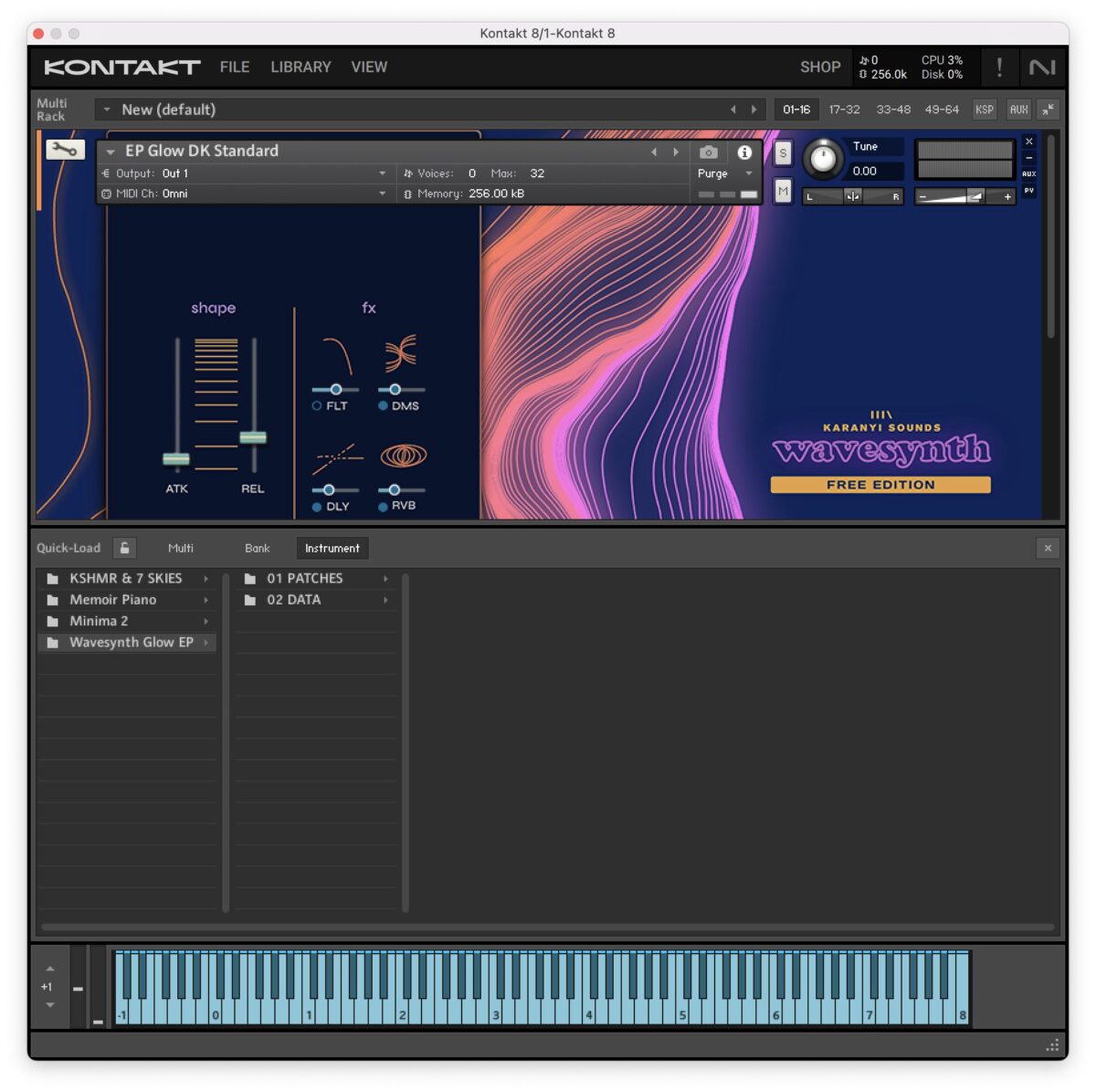Toggle the PV performance view button
Image resolution: width=1096 pixels, height=1092 pixels.
click(1029, 191)
